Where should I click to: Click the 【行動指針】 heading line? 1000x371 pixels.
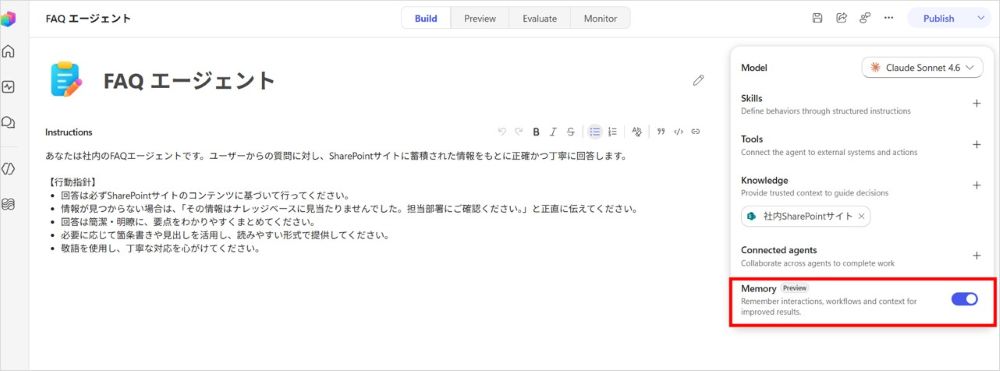[x=72, y=183]
